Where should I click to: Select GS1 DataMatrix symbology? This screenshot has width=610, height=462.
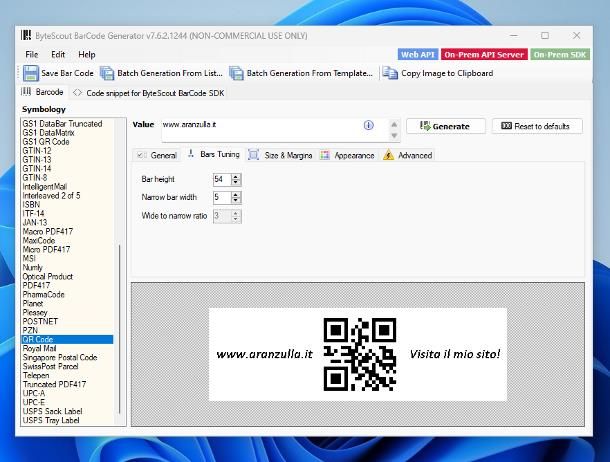tap(48, 133)
